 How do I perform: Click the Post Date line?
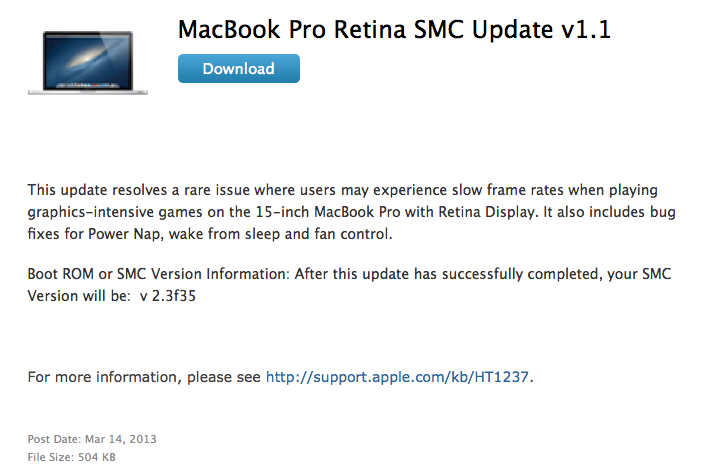click(92, 439)
